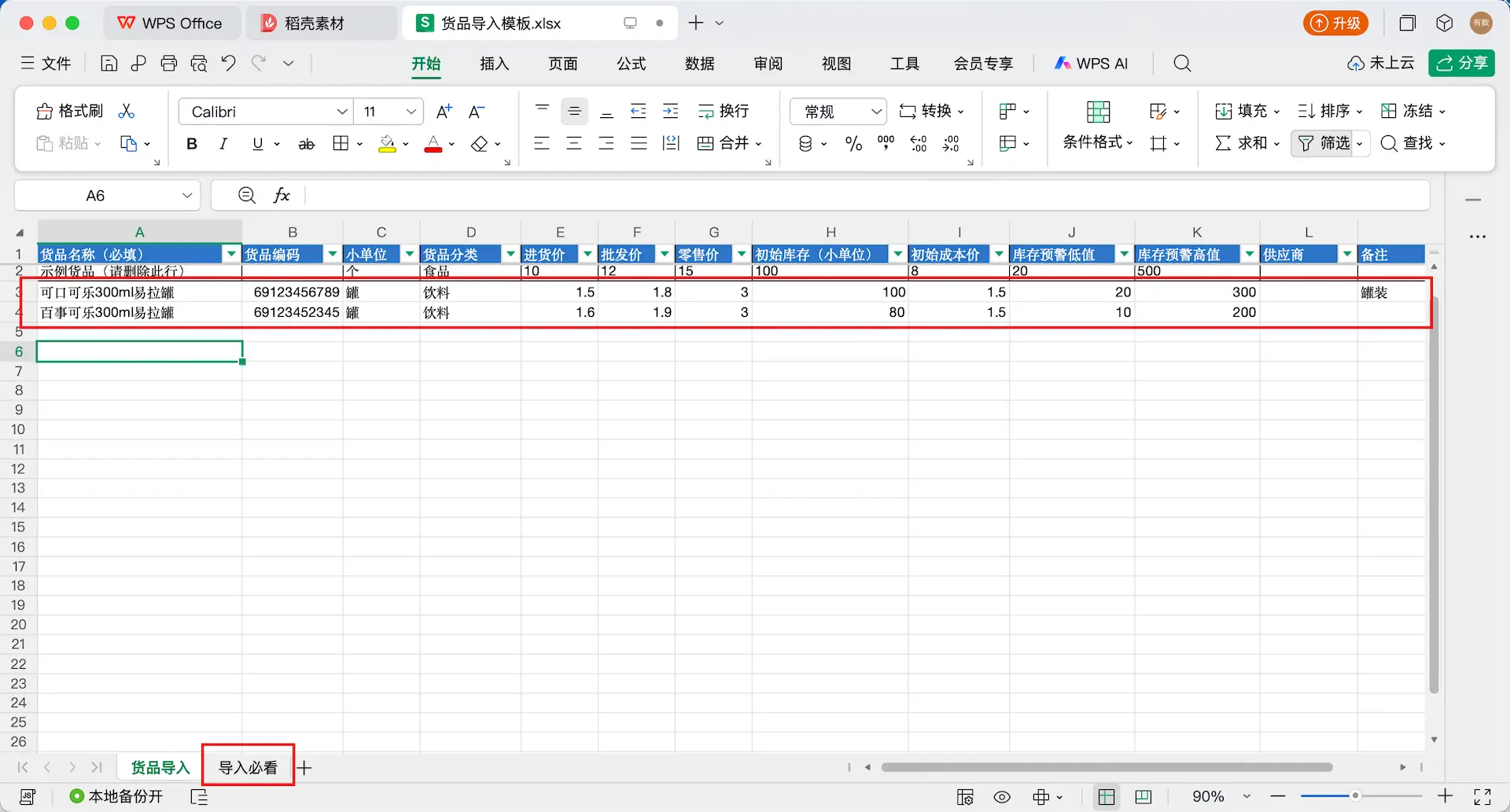Toggle the Filter (筛选) button
The image size is (1510, 812).
point(1323,143)
